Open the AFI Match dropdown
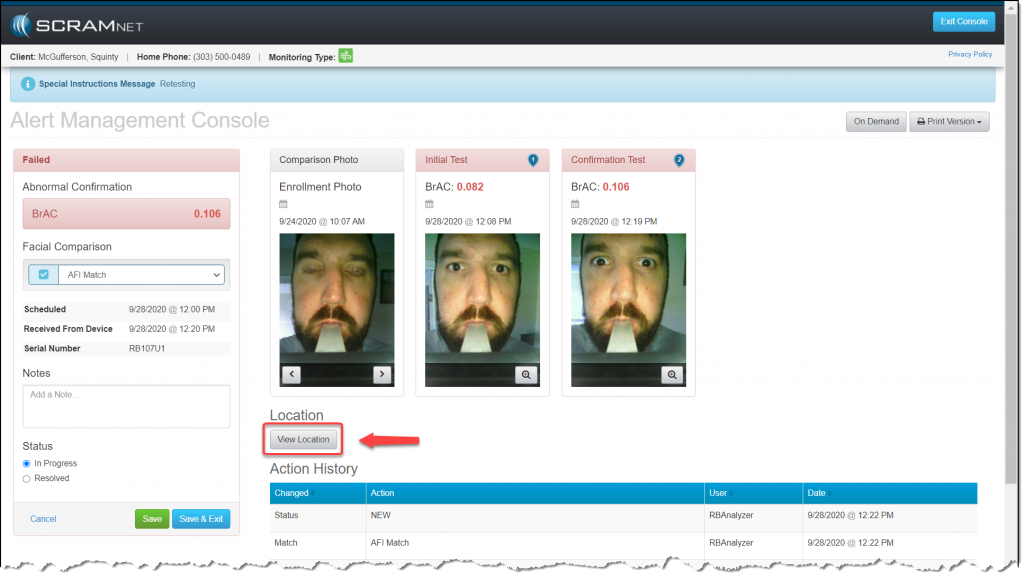This screenshot has height=579, width=1024. pos(140,275)
